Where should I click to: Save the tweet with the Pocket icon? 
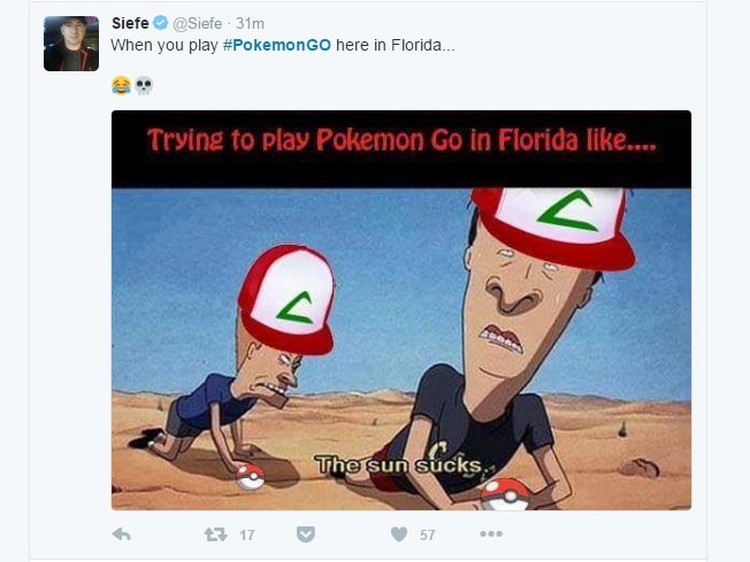(305, 534)
